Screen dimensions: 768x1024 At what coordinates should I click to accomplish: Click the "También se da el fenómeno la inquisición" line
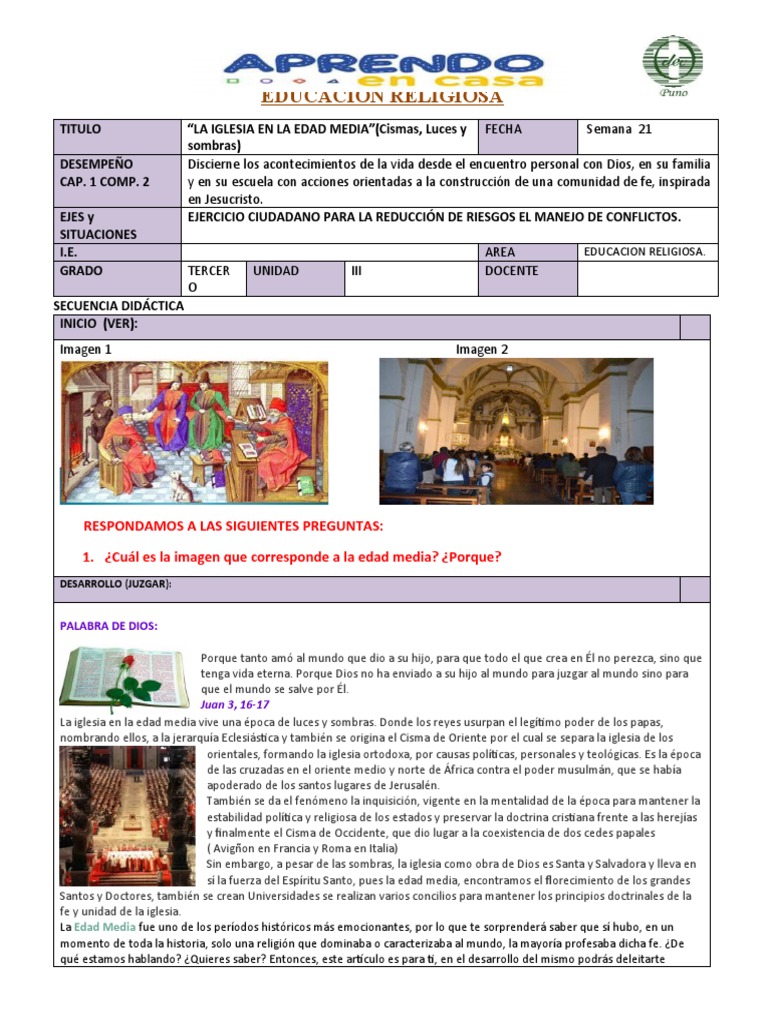point(453,801)
